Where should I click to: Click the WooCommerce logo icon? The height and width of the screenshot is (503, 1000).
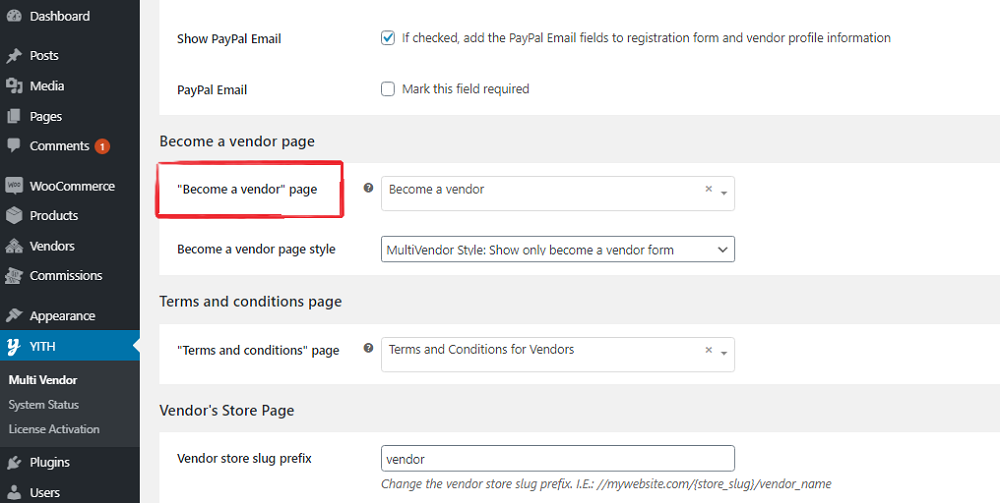(x=14, y=186)
